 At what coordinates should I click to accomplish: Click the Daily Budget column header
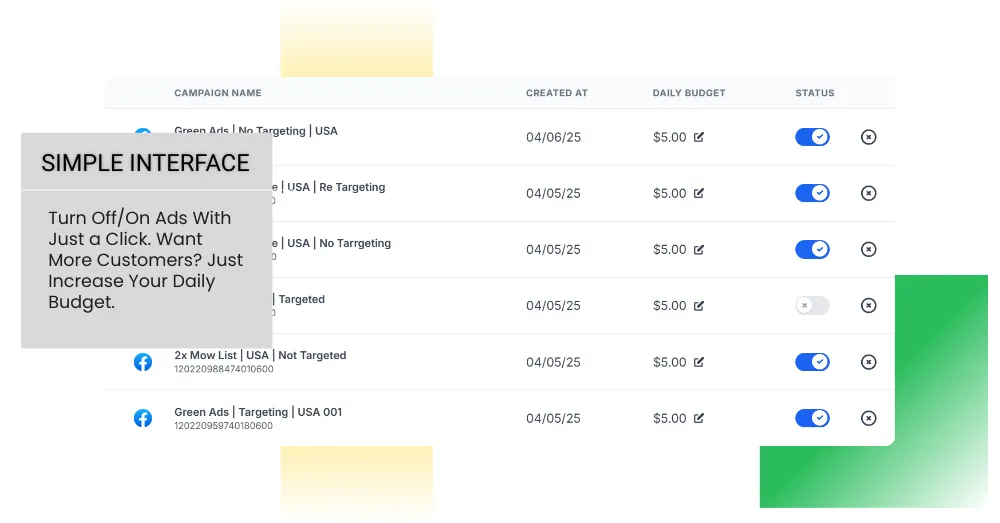pos(689,93)
